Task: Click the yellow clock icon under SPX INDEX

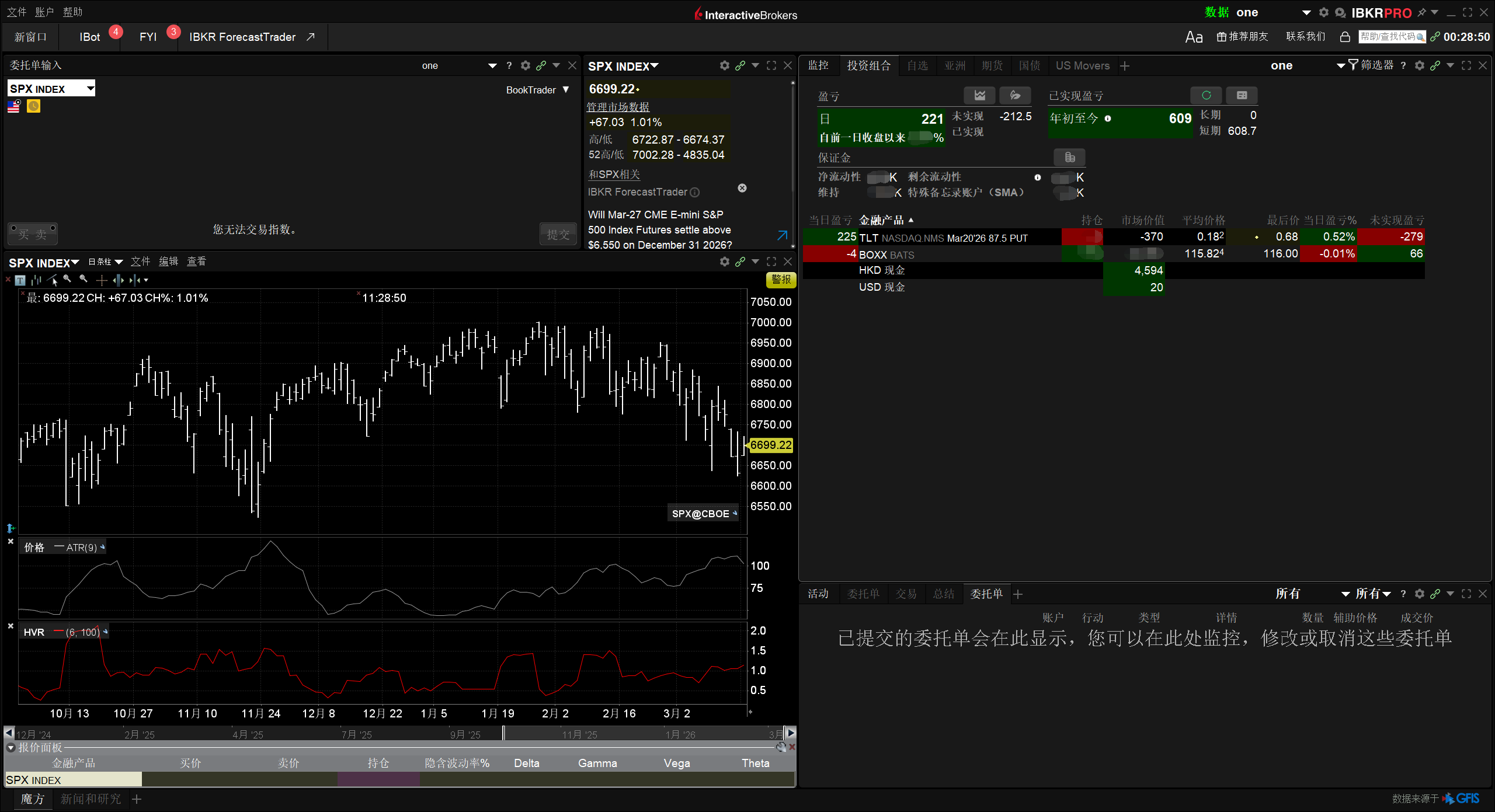Action: tap(34, 106)
